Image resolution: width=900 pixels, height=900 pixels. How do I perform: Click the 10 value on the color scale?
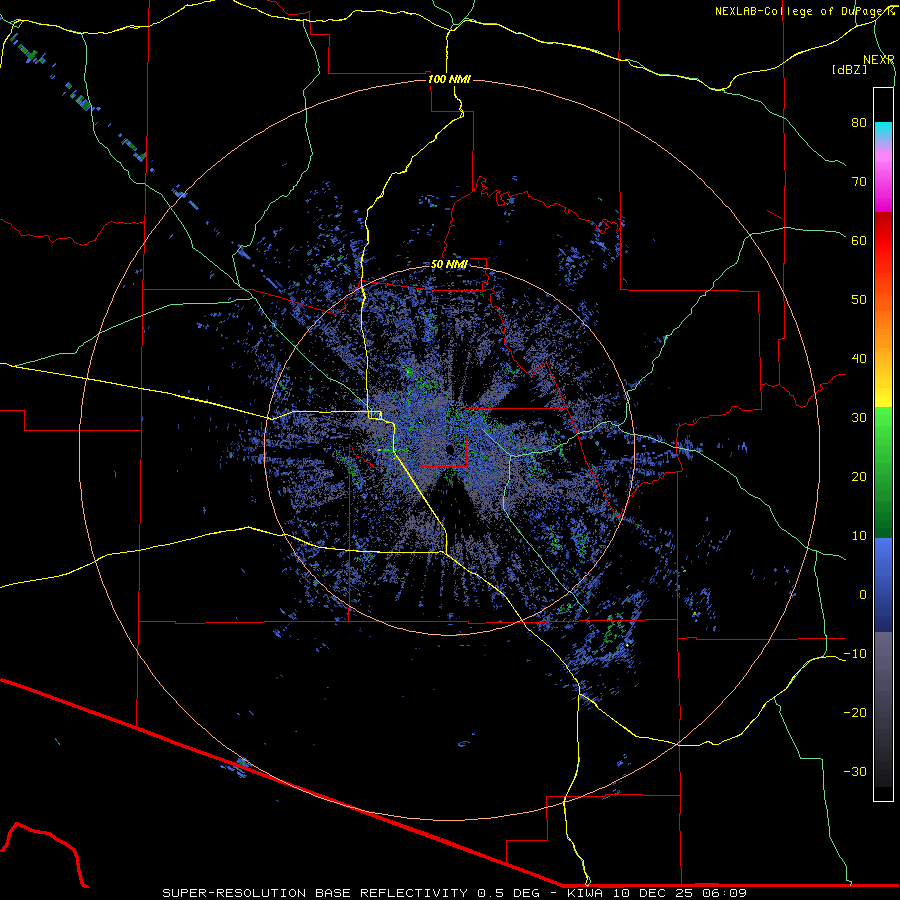pyautogui.click(x=859, y=536)
